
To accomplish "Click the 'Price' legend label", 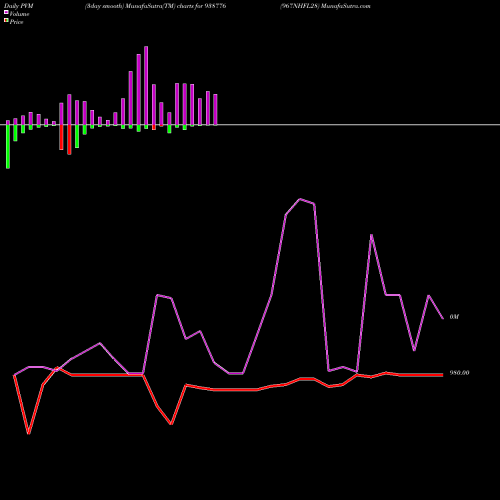I will click(x=16, y=22).
